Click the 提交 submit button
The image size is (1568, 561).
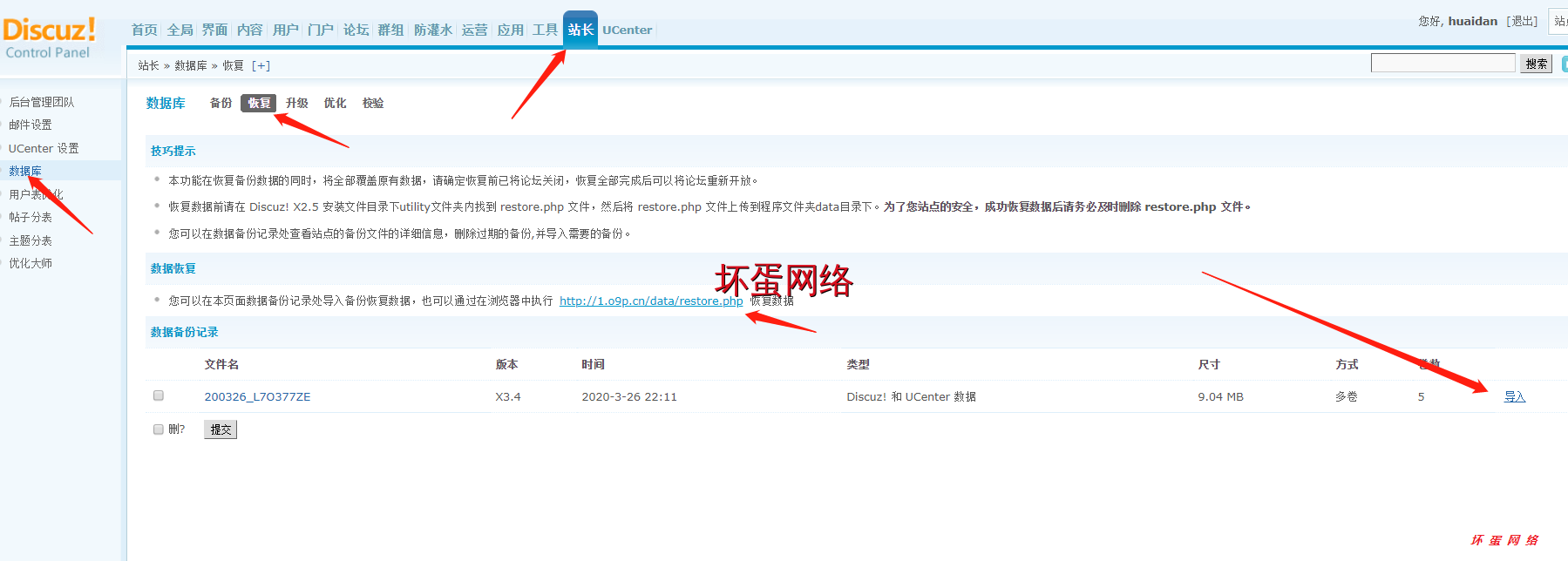coord(221,429)
